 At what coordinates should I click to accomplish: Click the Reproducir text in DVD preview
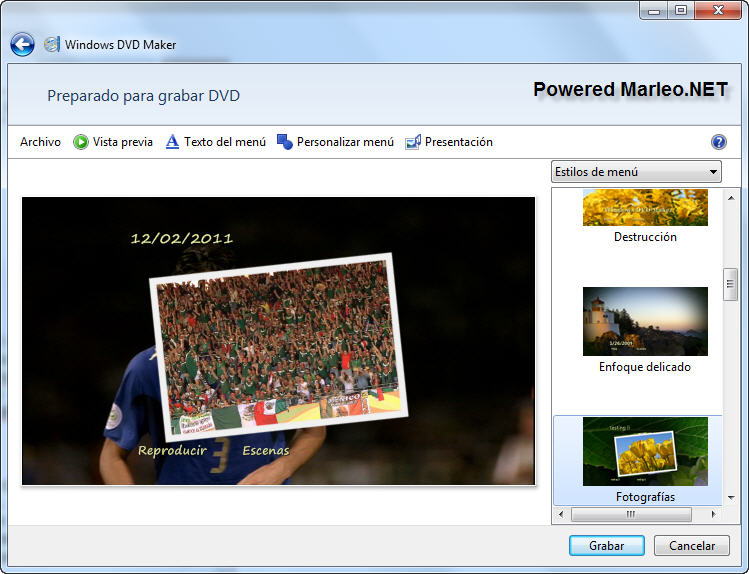(172, 450)
